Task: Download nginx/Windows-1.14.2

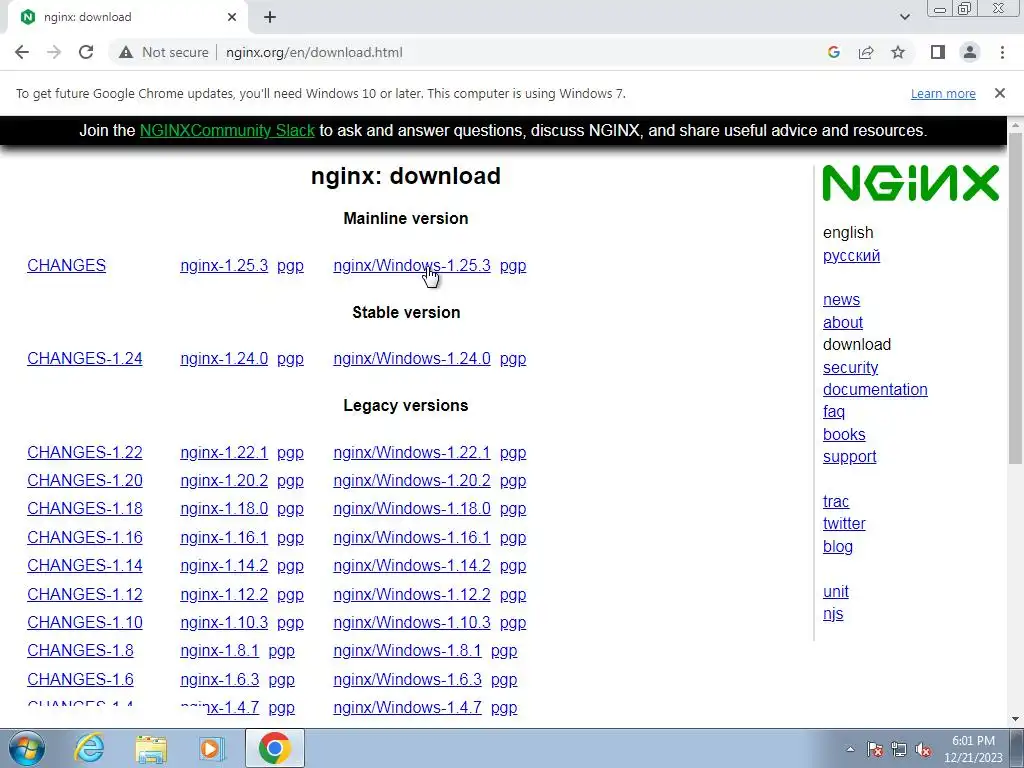Action: (x=412, y=565)
